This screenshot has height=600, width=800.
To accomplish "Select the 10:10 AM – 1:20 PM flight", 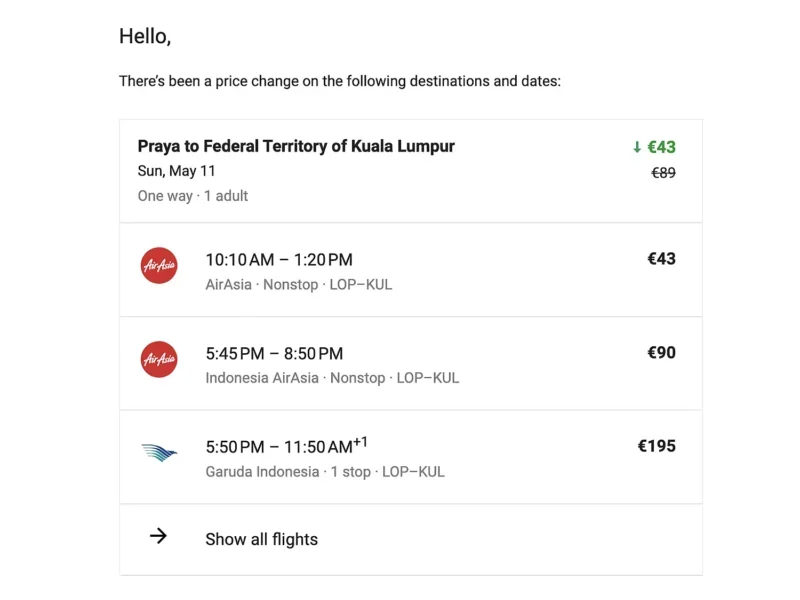I will (279, 260).
